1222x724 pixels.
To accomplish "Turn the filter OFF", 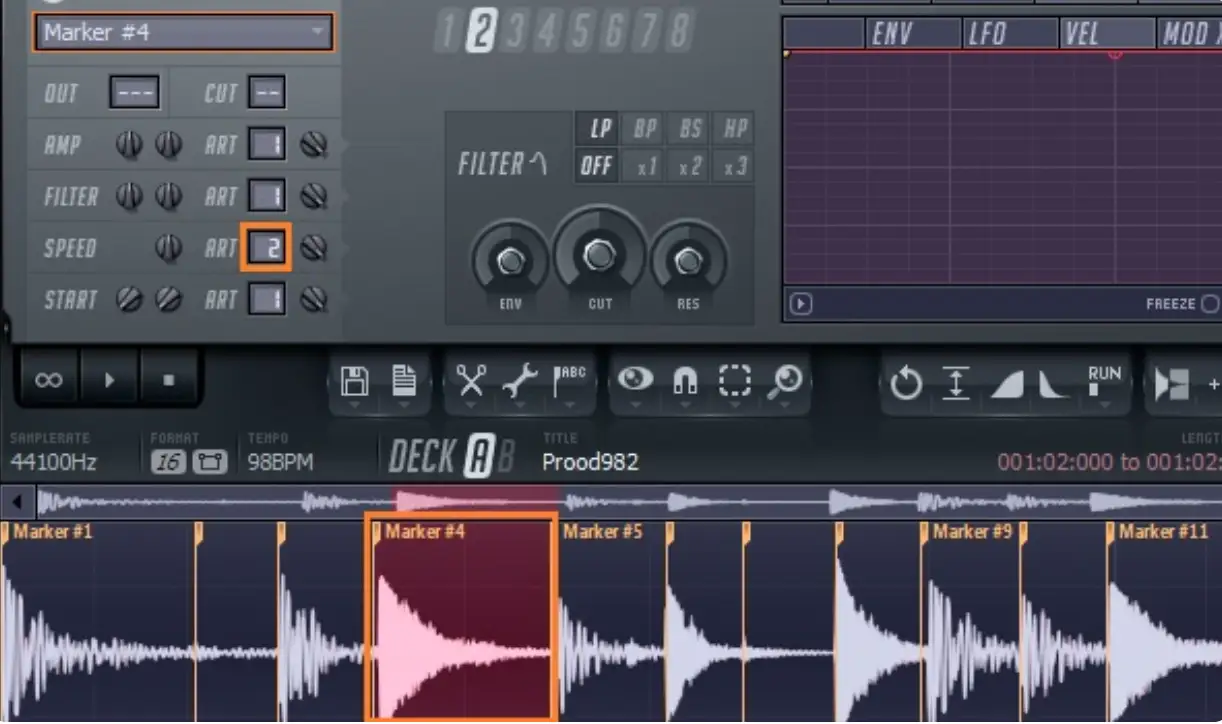I will (x=596, y=165).
